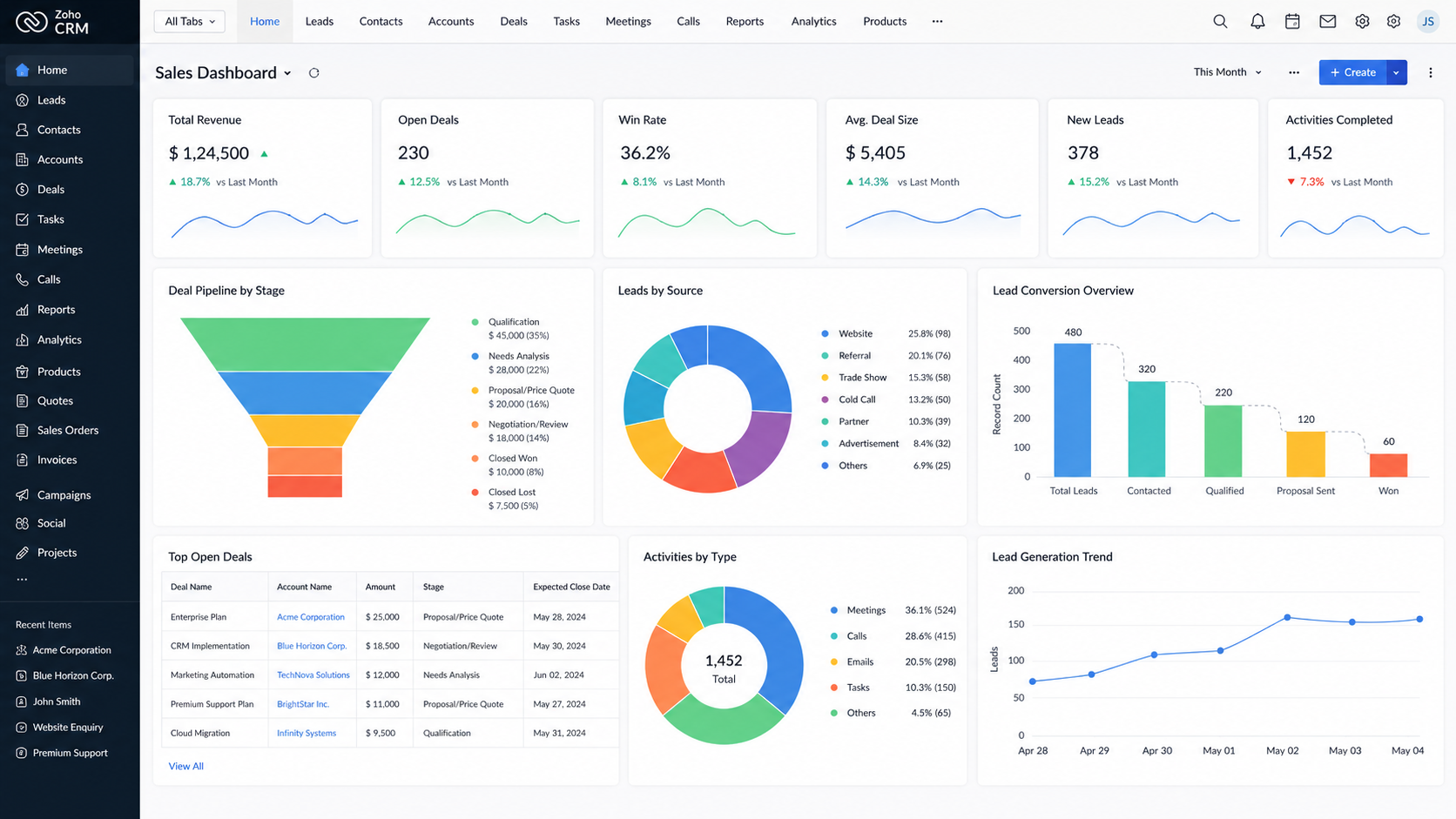The image size is (1456, 819).
Task: Show more top navigation tabs ellipsis
Action: 937,22
